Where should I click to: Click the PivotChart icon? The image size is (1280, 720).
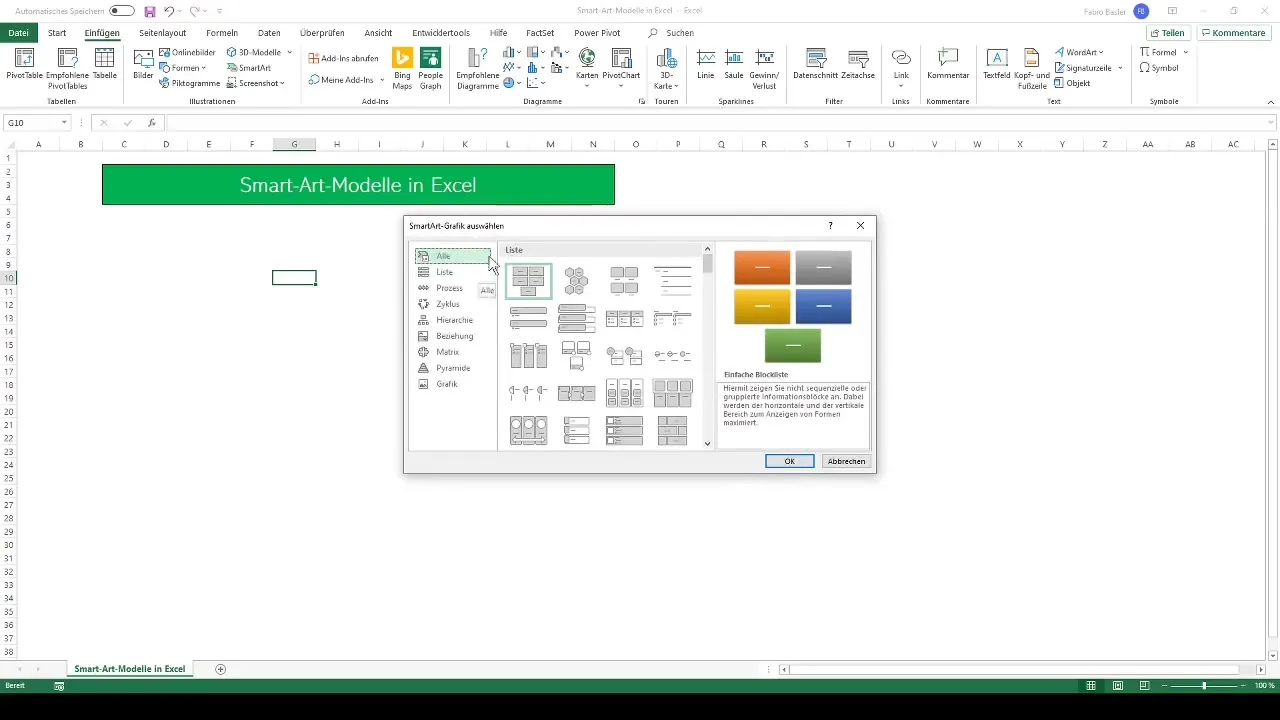coord(622,65)
